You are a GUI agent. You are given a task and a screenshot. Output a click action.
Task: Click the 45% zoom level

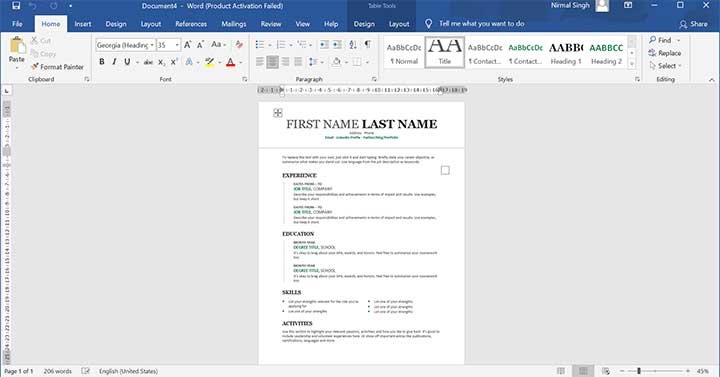(703, 371)
